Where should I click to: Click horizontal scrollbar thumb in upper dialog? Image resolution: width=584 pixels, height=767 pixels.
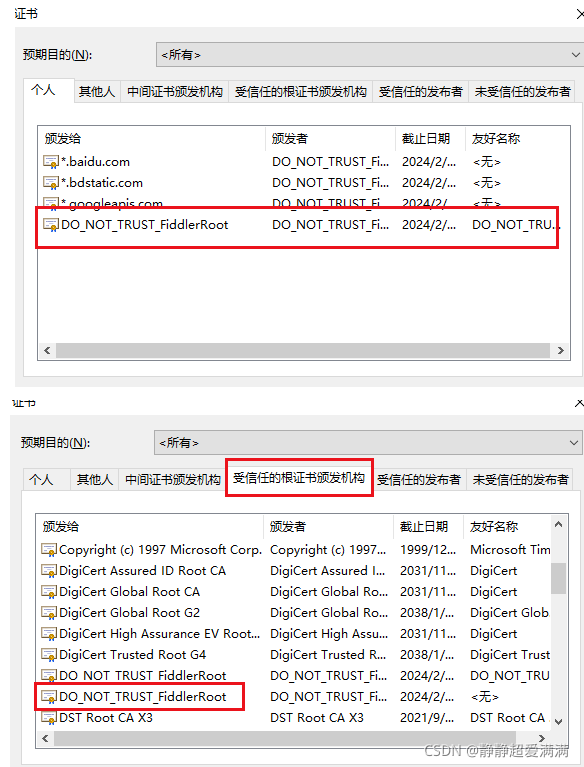[303, 350]
